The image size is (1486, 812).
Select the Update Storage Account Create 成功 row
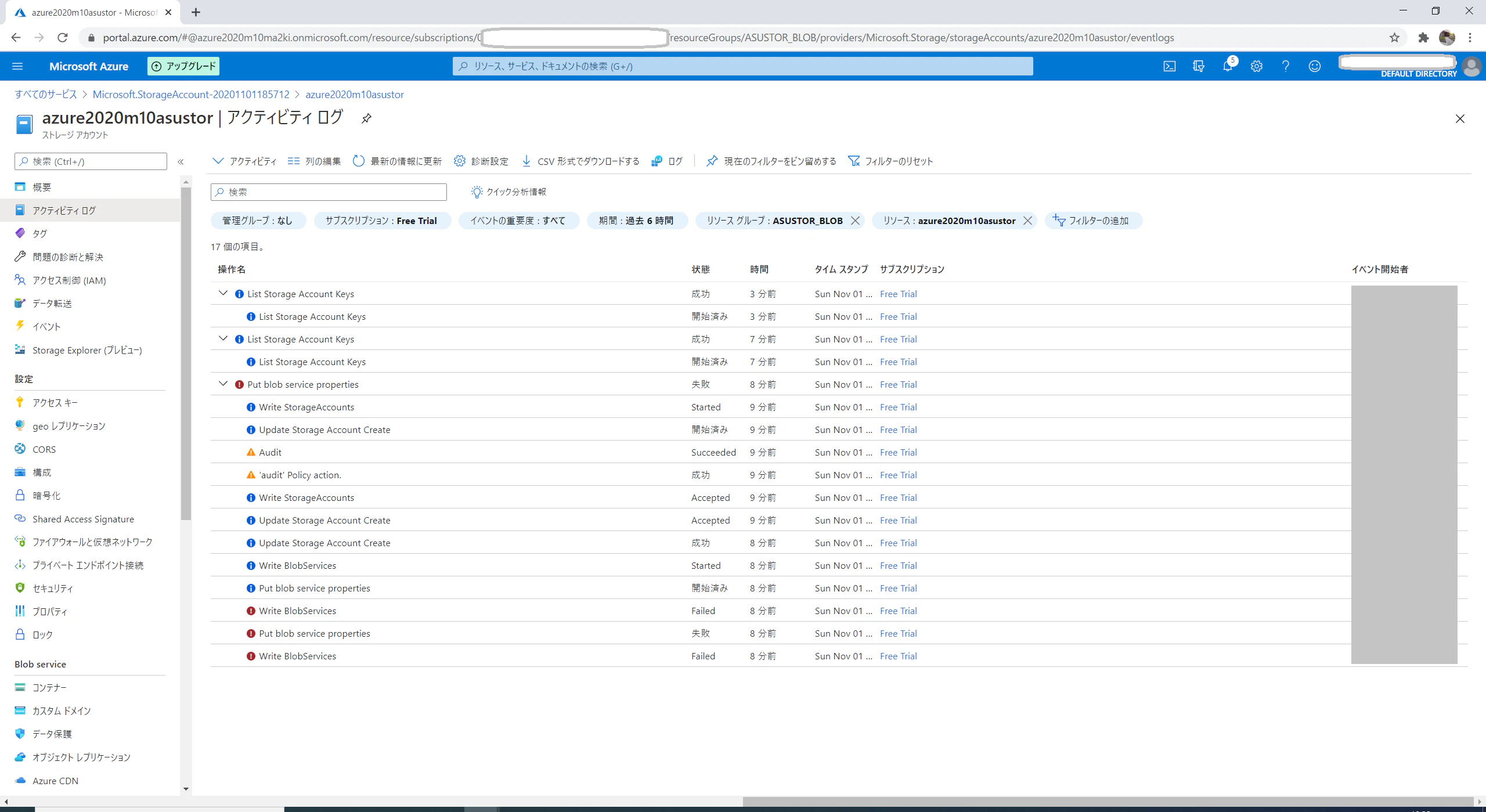pyautogui.click(x=839, y=543)
